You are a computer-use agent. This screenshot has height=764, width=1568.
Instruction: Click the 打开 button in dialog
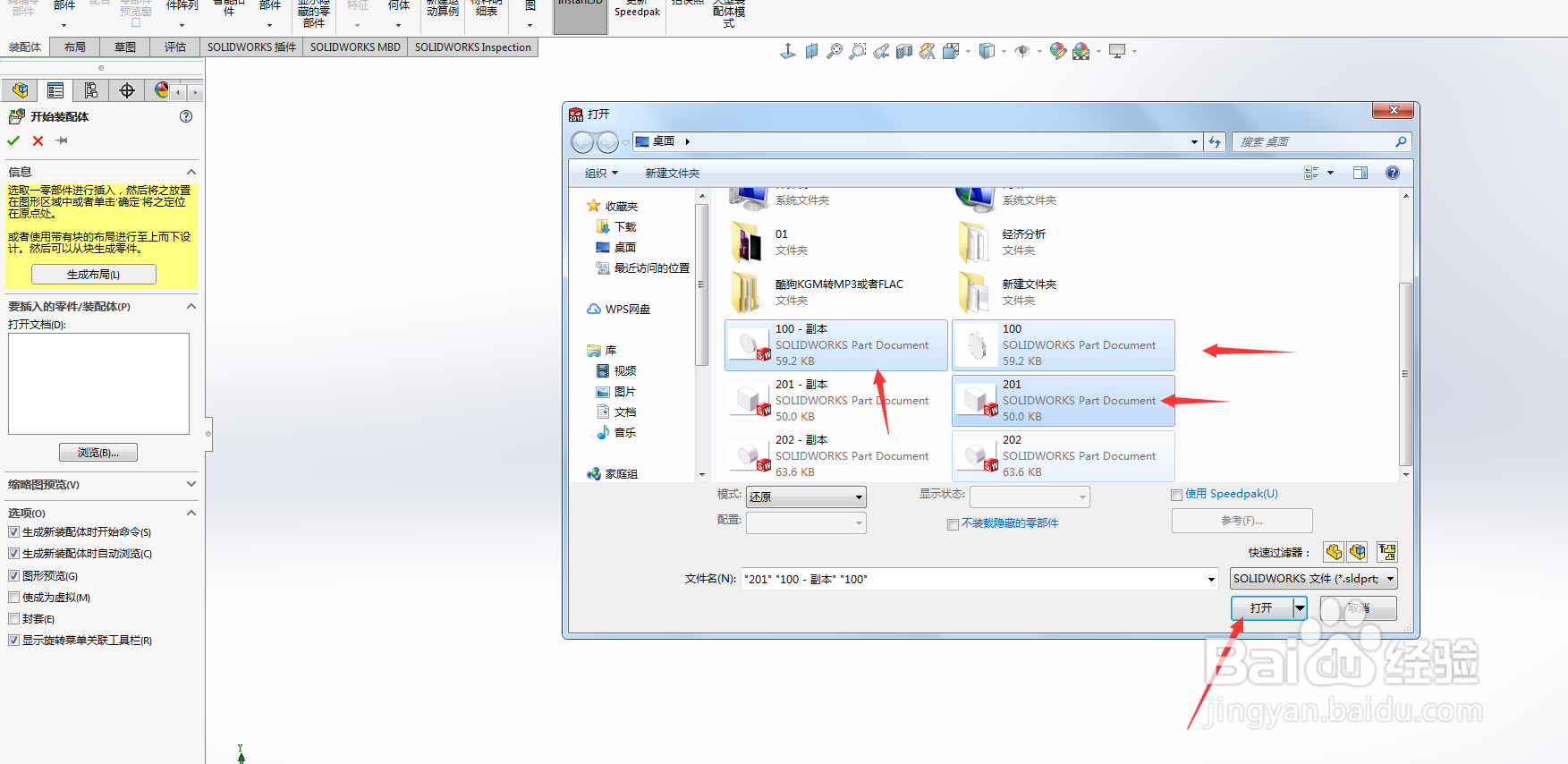pos(1262,608)
